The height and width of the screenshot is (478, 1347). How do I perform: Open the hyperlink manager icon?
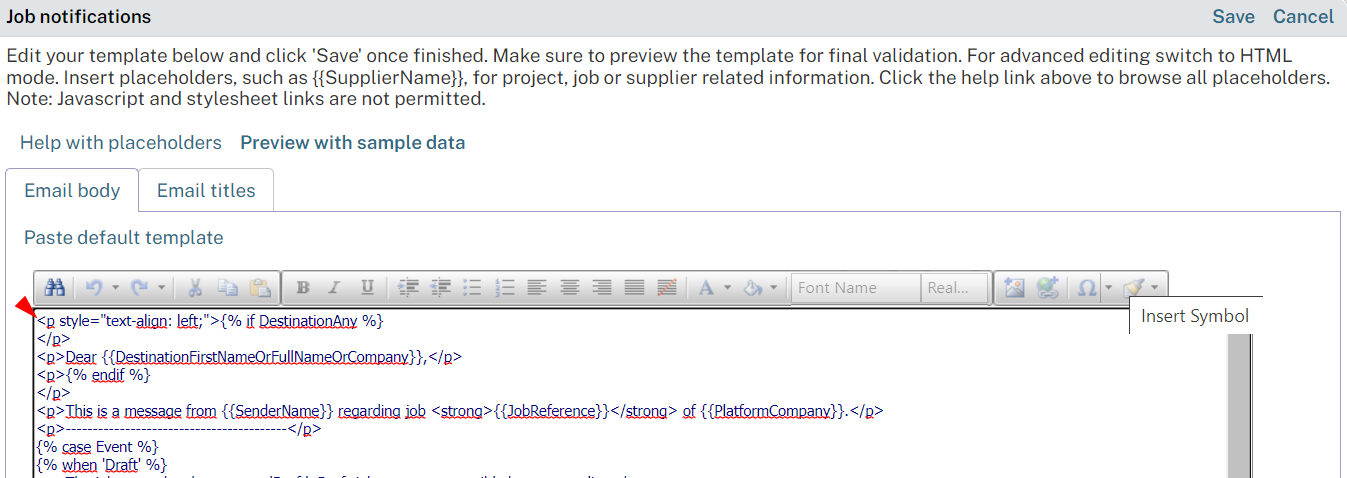(x=1047, y=288)
